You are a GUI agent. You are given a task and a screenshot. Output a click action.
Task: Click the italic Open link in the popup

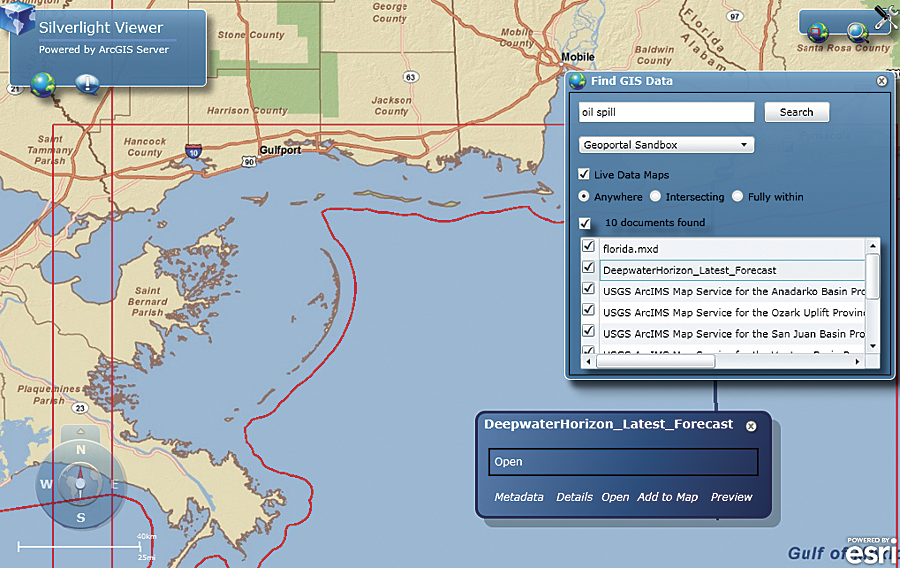[x=615, y=497]
